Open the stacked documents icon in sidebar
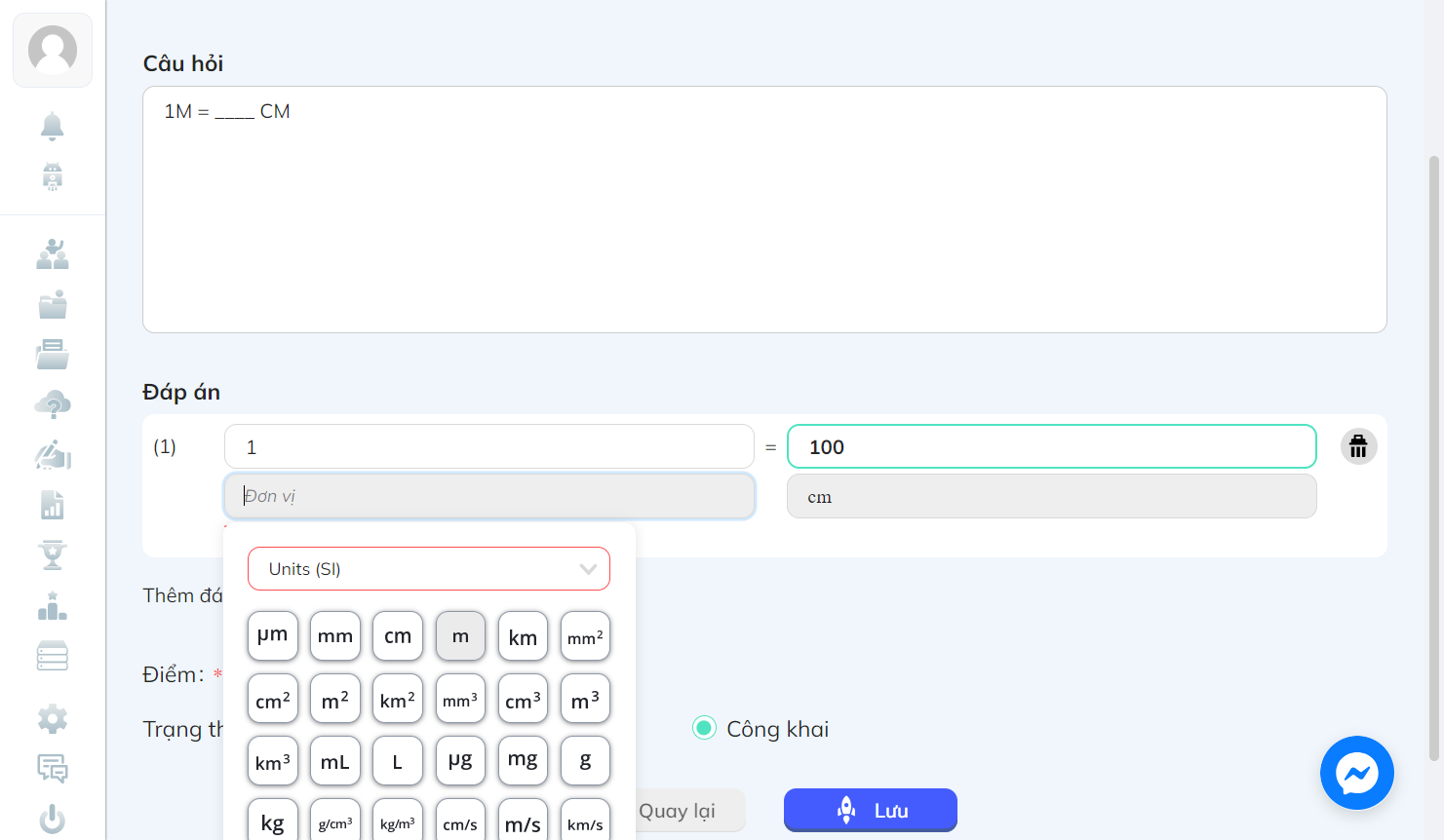Image resolution: width=1444 pixels, height=840 pixels. click(x=53, y=355)
